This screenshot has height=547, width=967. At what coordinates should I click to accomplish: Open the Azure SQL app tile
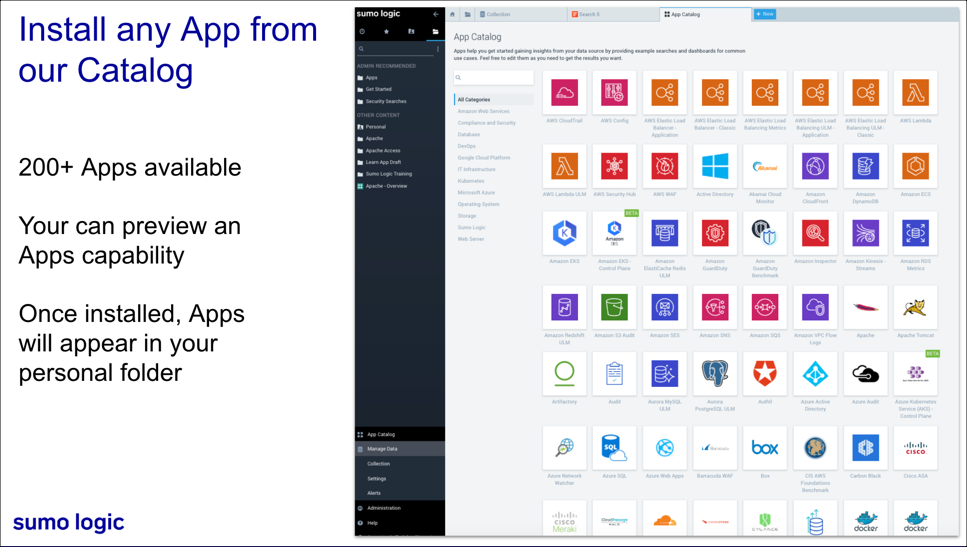pyautogui.click(x=614, y=448)
